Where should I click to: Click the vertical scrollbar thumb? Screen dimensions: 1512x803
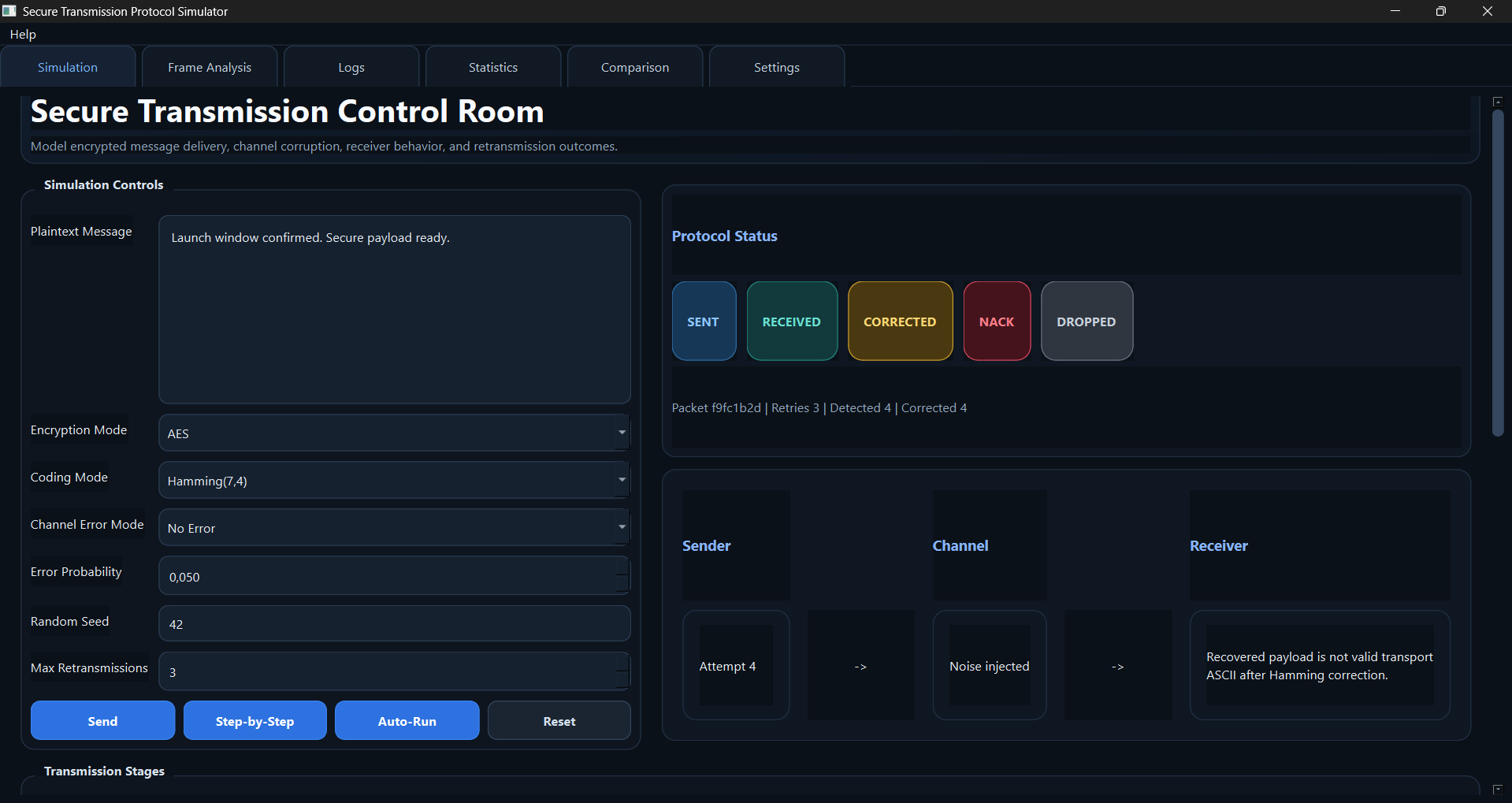[1498, 273]
